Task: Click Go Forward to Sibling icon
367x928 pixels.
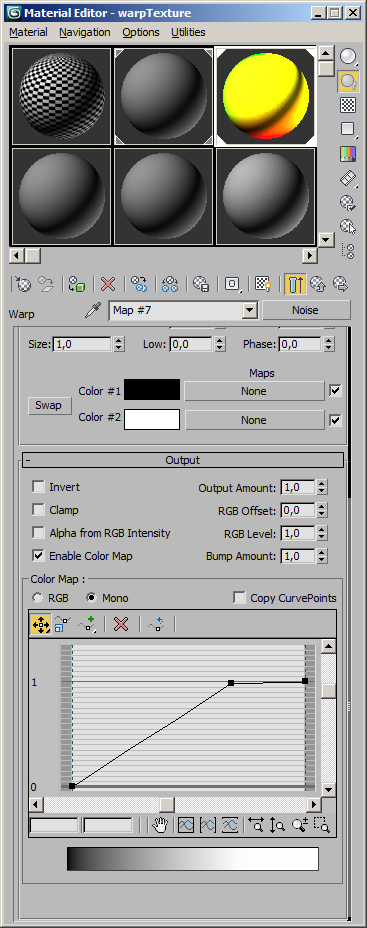Action: point(340,284)
